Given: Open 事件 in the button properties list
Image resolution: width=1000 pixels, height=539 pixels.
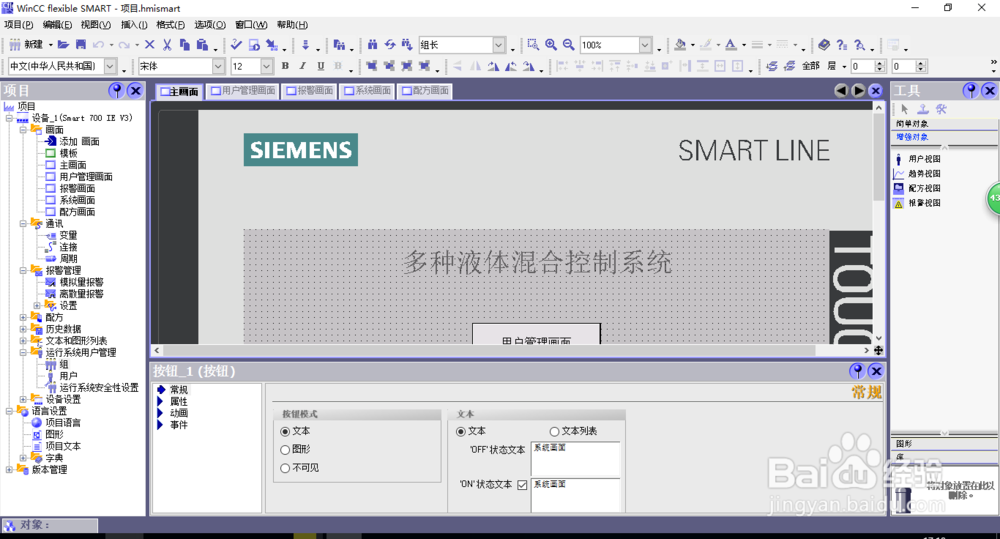Looking at the screenshot, I should coord(179,425).
